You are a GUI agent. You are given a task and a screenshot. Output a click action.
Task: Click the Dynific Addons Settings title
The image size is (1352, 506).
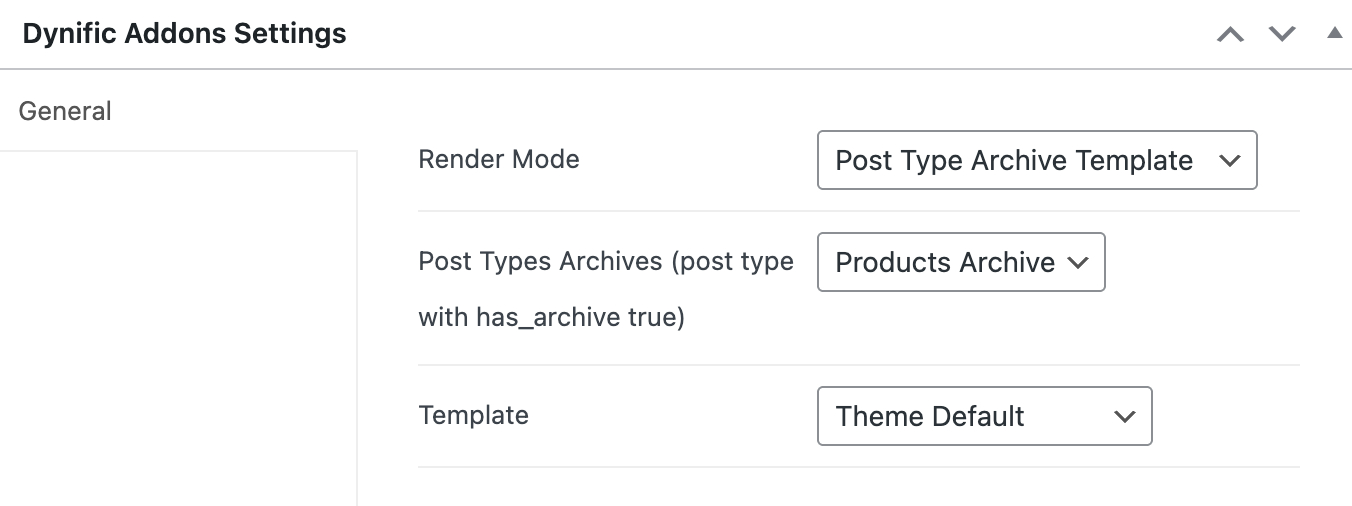point(184,34)
